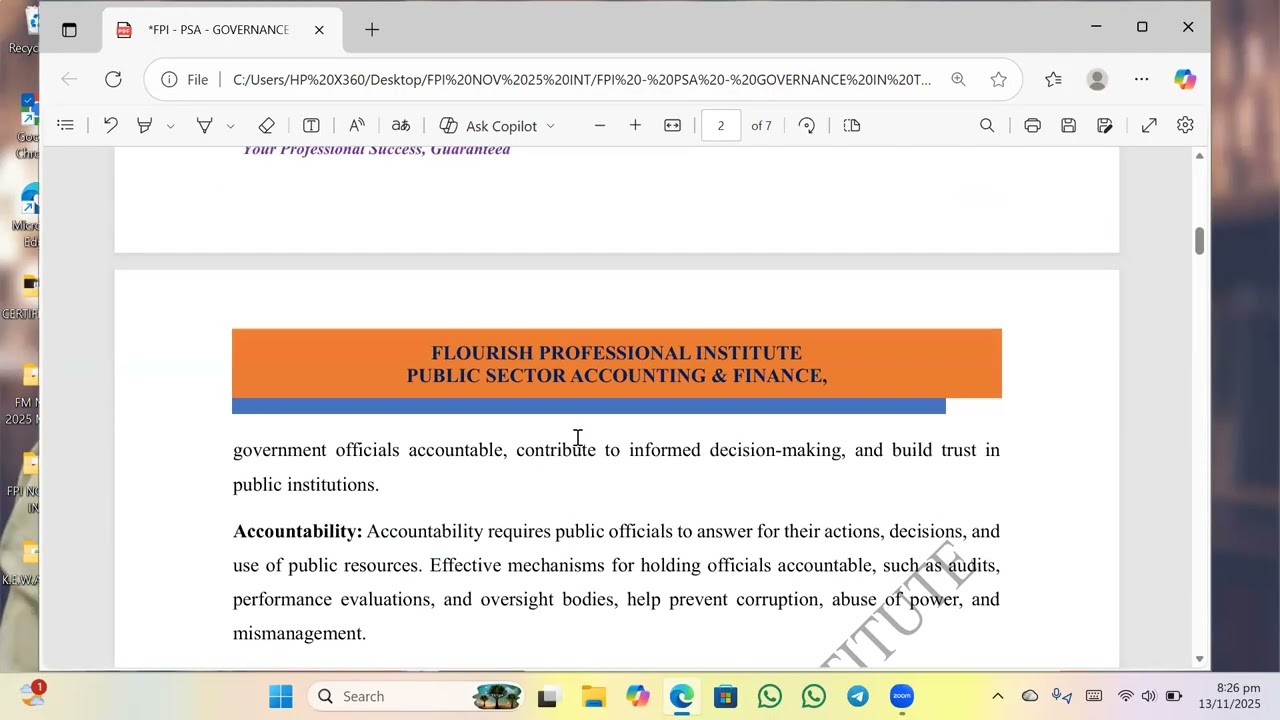The height and width of the screenshot is (720, 1280).
Task: Print the PDF document
Action: pos(1033,125)
